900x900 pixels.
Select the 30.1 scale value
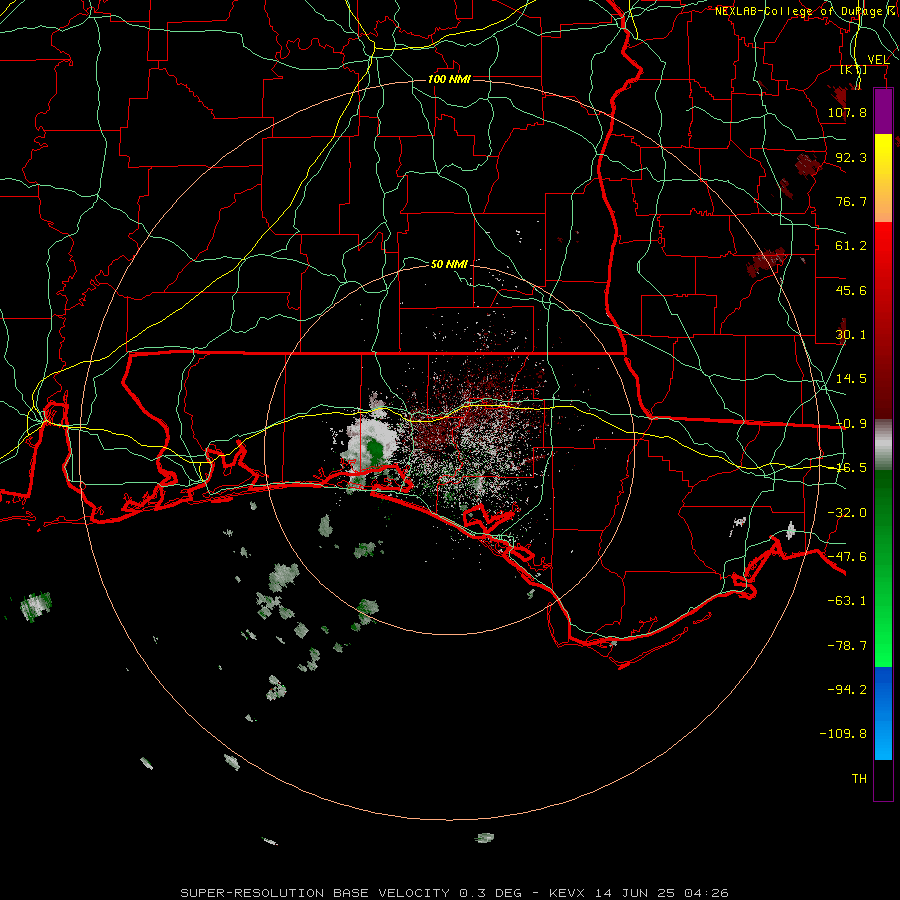[x=851, y=335]
